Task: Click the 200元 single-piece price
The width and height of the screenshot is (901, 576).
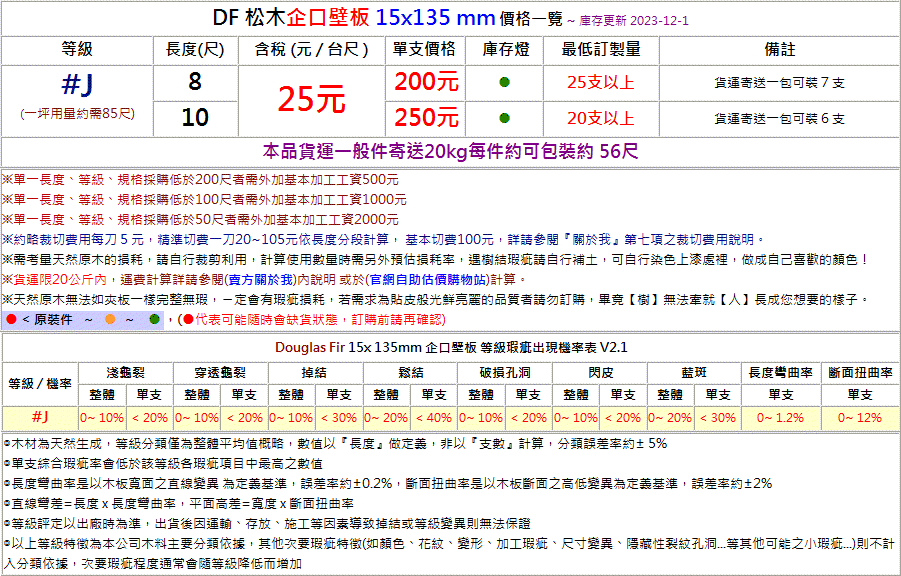Action: pos(425,82)
